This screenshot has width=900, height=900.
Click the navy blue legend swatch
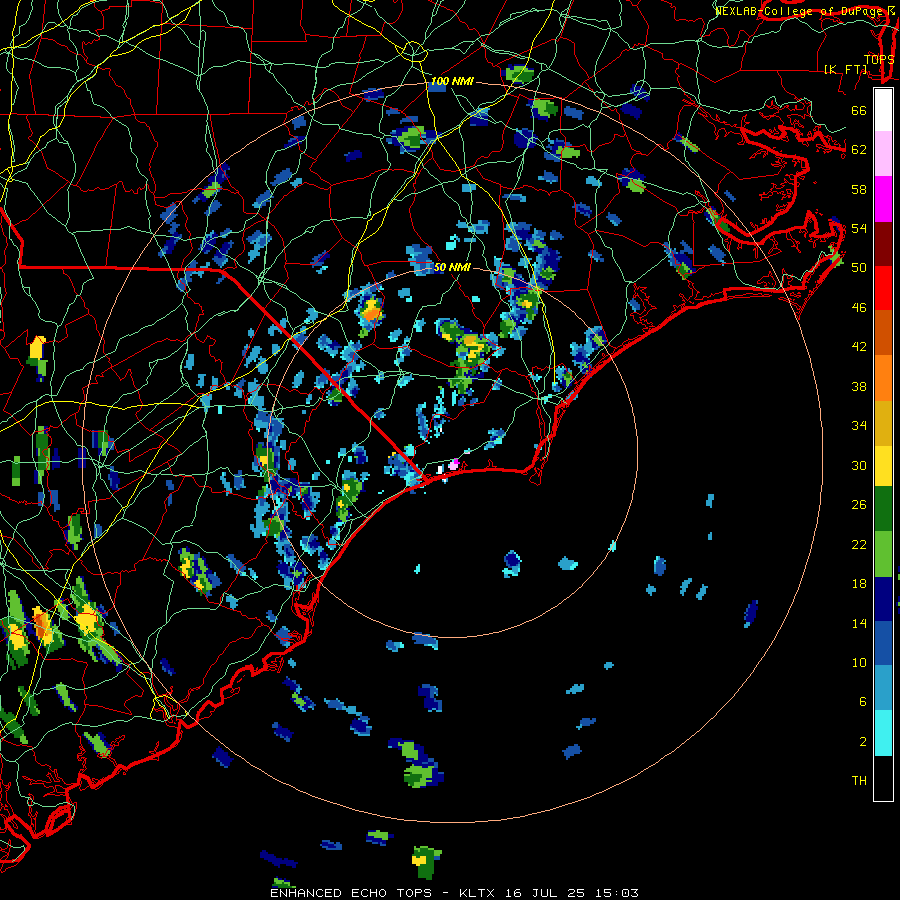883,599
